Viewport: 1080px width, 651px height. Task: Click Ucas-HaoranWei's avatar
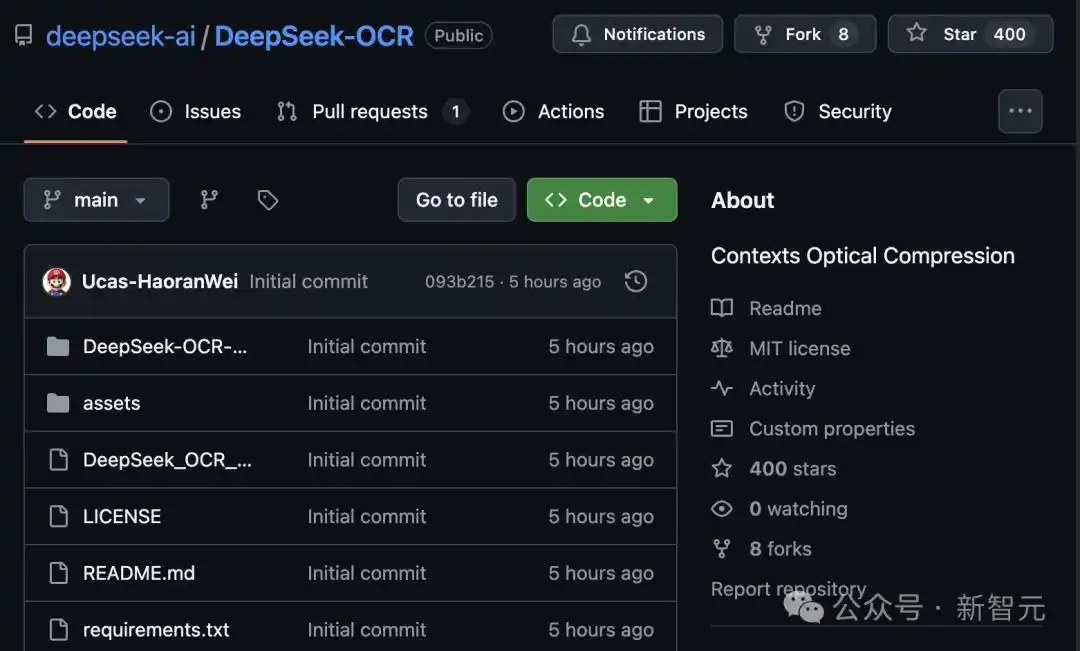click(57, 281)
